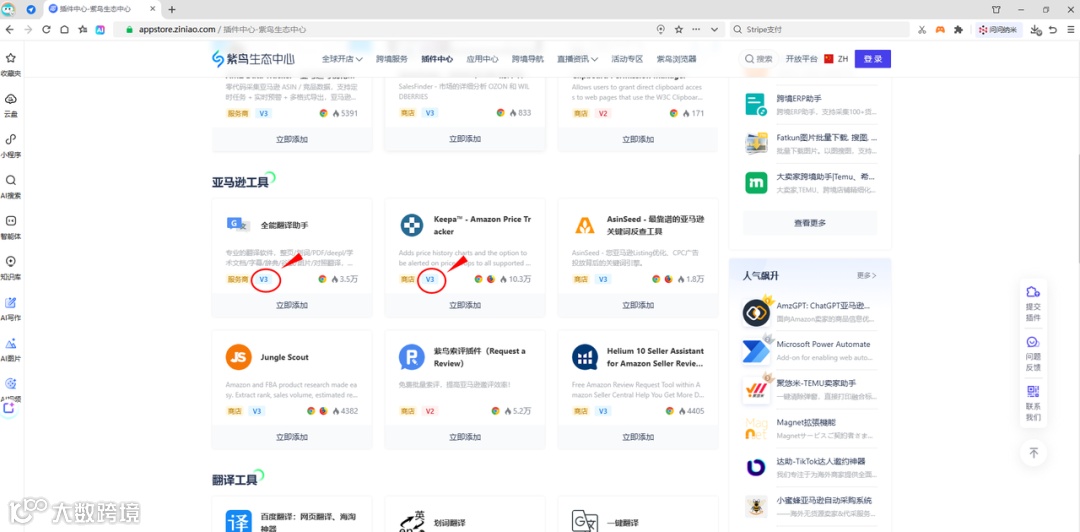Open the browser hamburger menu icon
Image resolution: width=1080 pixels, height=532 pixels.
coord(1070,30)
